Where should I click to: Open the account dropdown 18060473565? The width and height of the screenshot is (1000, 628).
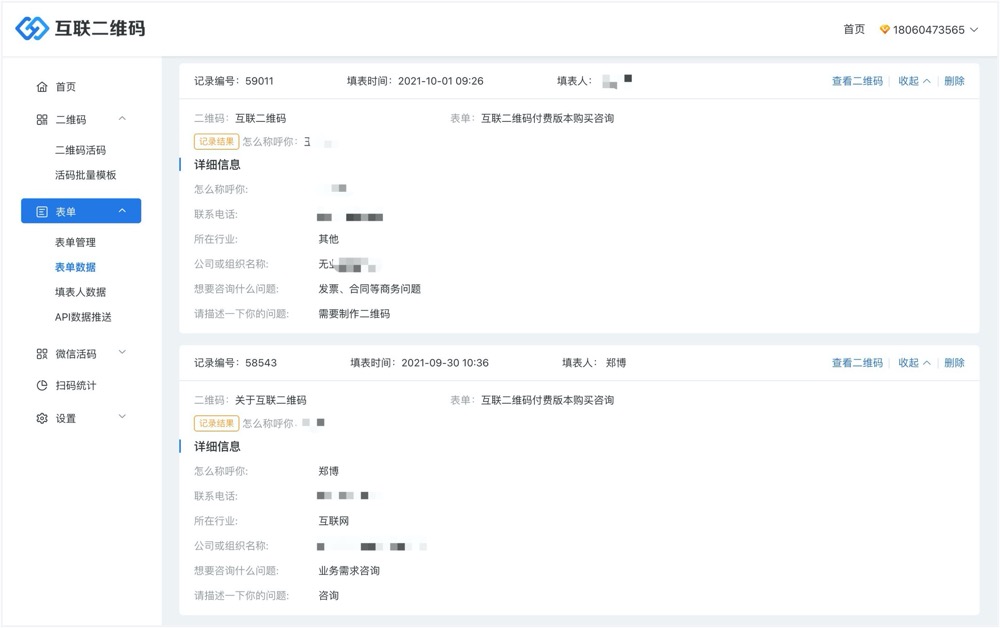pos(928,30)
